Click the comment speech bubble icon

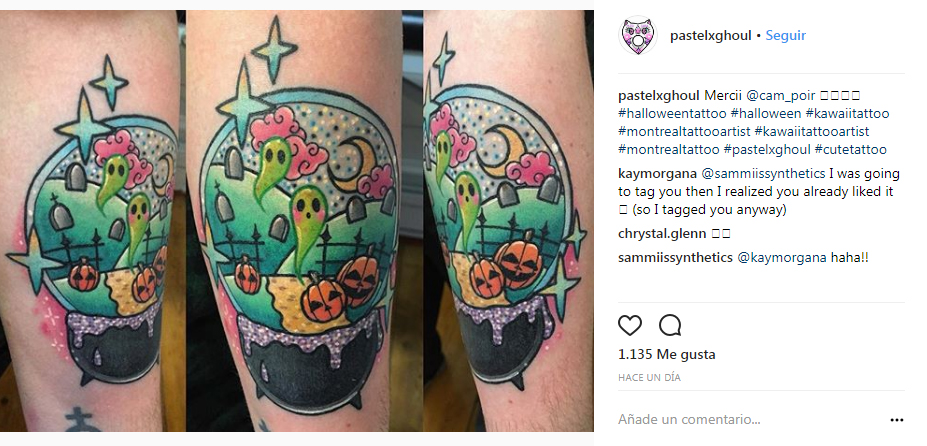[x=670, y=325]
